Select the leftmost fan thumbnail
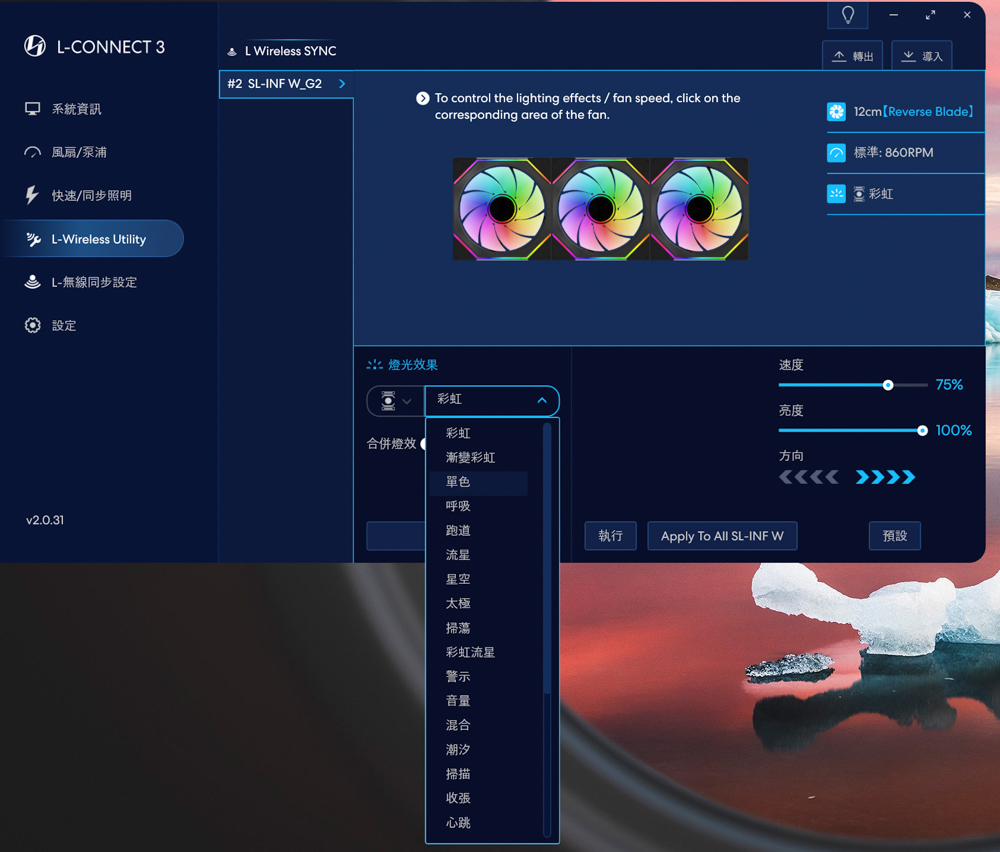Screen dimensions: 1000x852 pyautogui.click(x=502, y=209)
